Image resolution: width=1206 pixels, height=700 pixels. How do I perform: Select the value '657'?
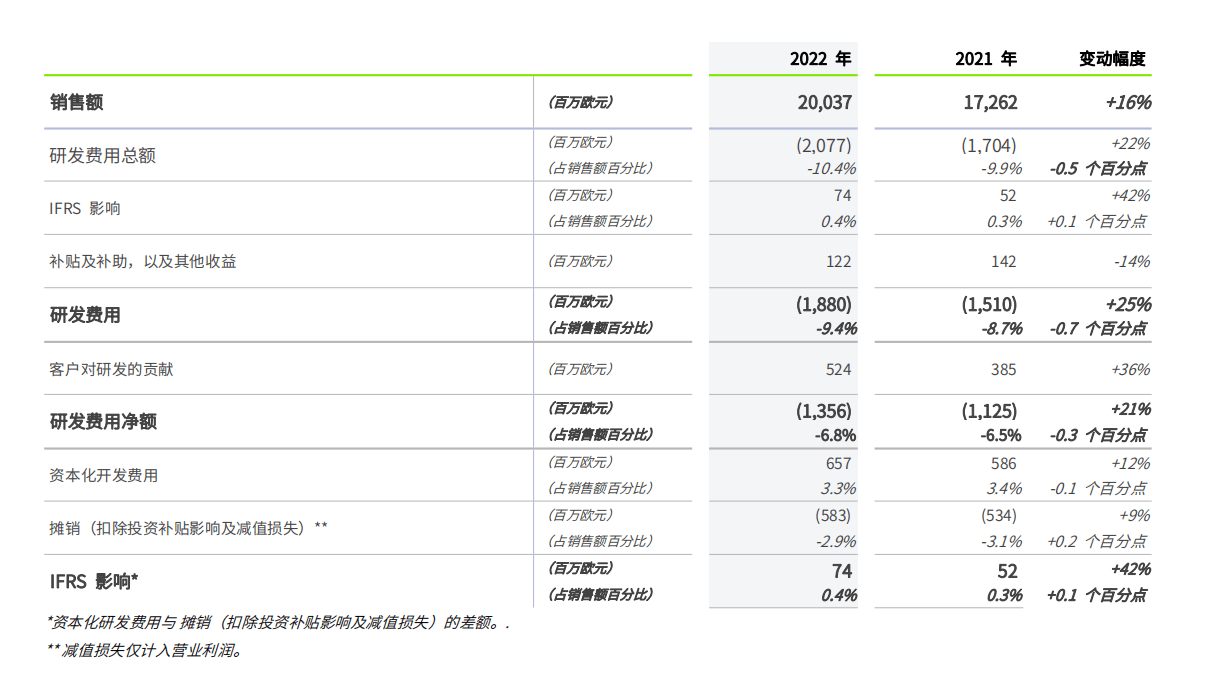pos(839,463)
